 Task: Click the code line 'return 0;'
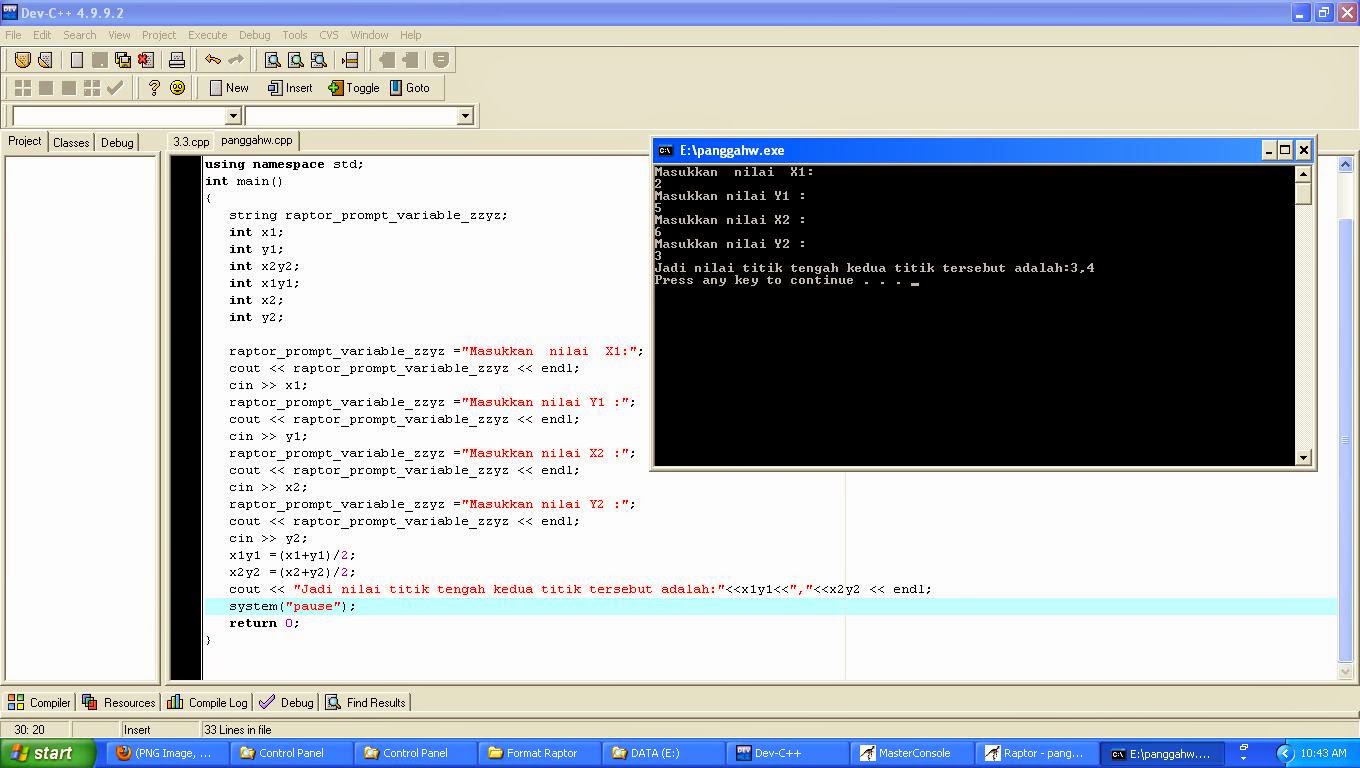click(x=264, y=623)
